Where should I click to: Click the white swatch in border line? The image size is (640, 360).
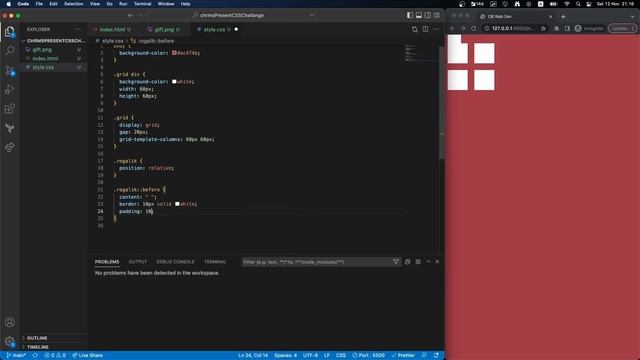pyautogui.click(x=177, y=204)
